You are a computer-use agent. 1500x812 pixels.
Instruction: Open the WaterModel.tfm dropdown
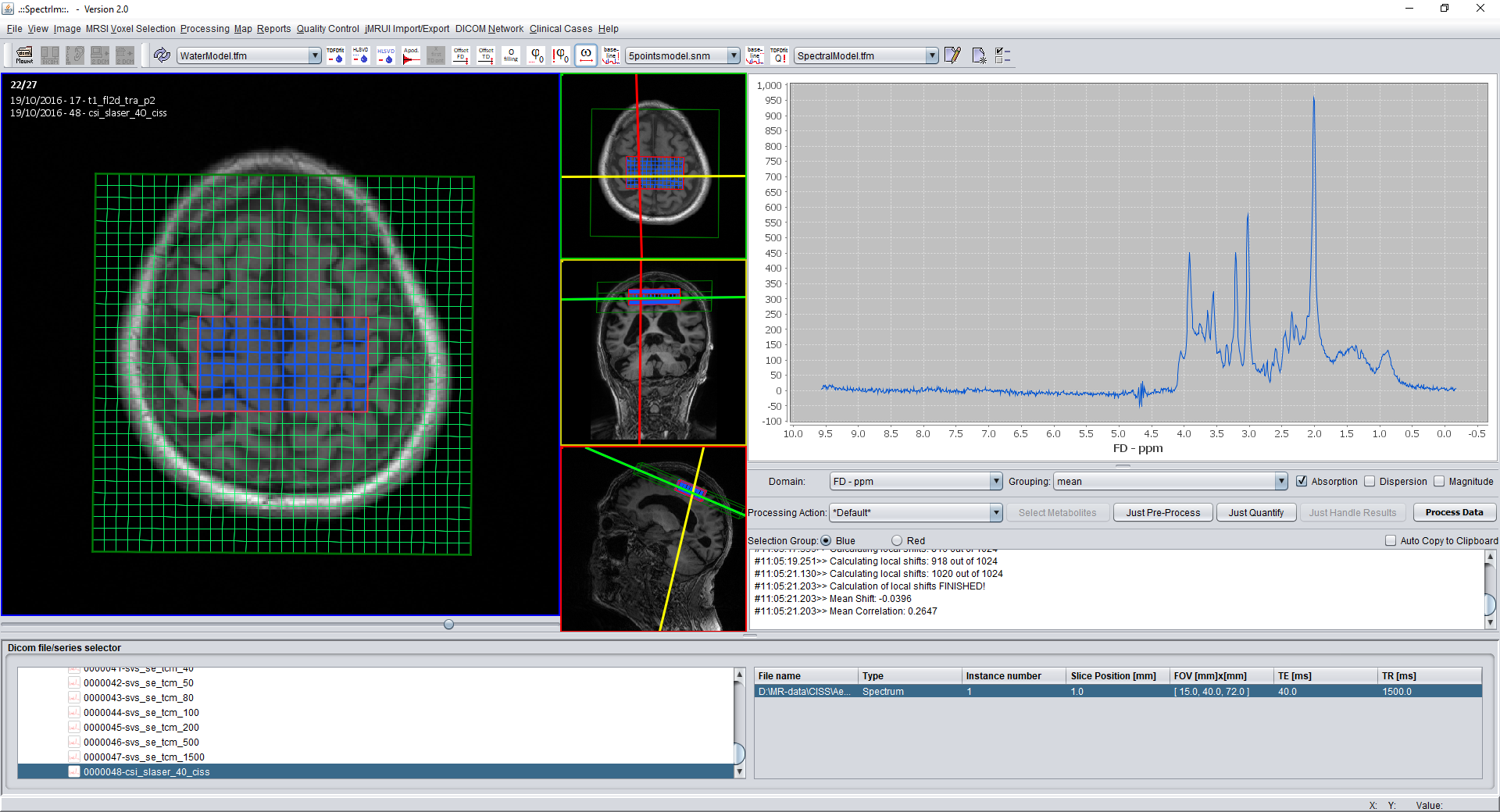click(x=315, y=55)
